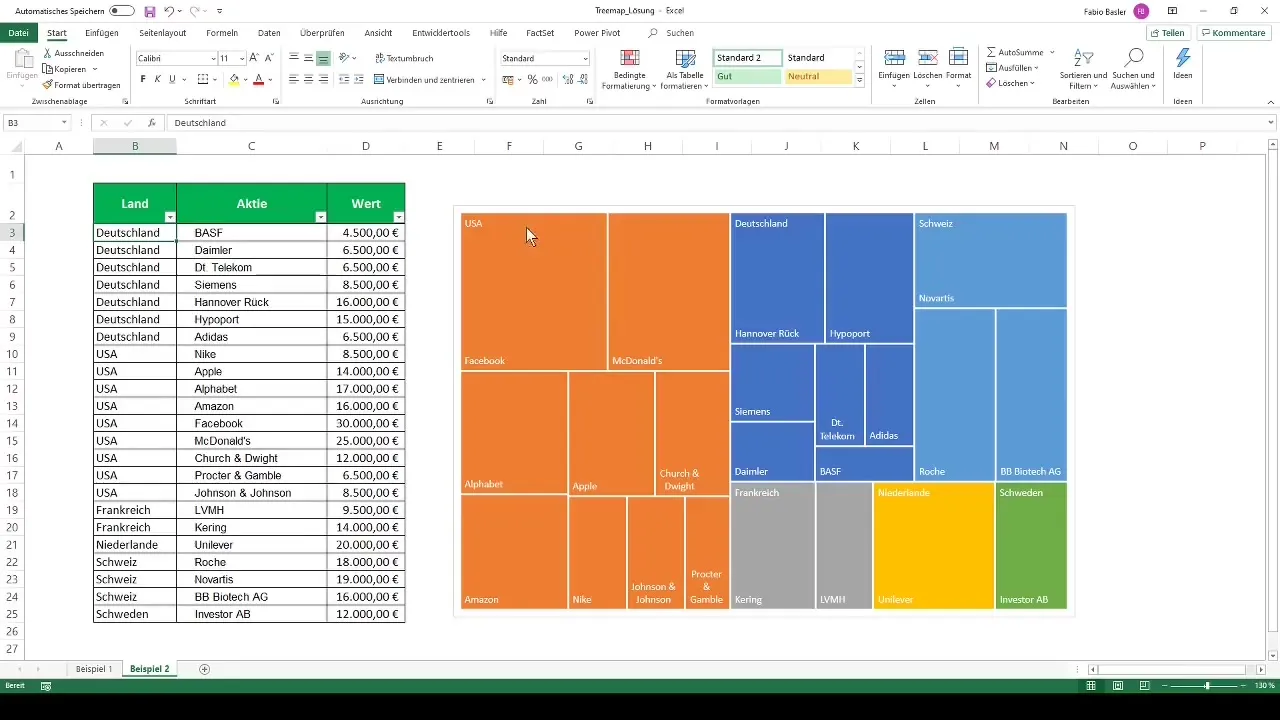The image size is (1280, 720).
Task: Click Bedingte Formatierung button
Action: (630, 68)
